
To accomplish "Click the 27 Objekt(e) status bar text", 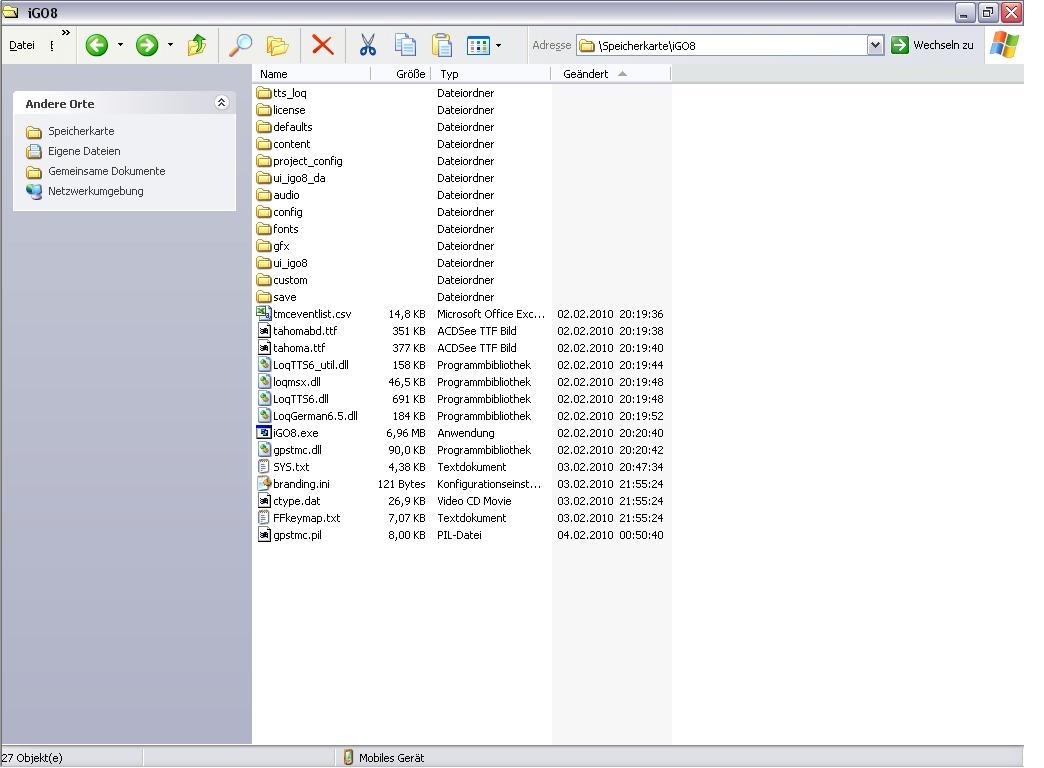I will (32, 757).
